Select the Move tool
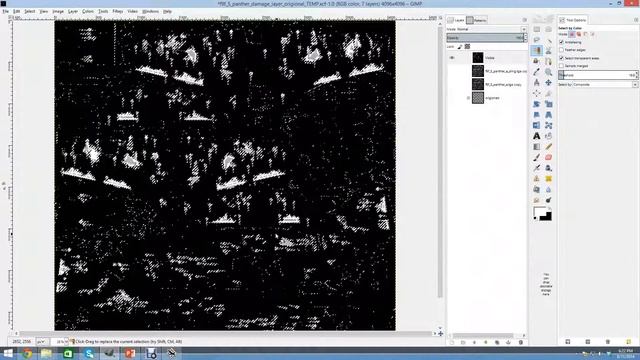This screenshot has width=640, height=360. click(x=549, y=82)
